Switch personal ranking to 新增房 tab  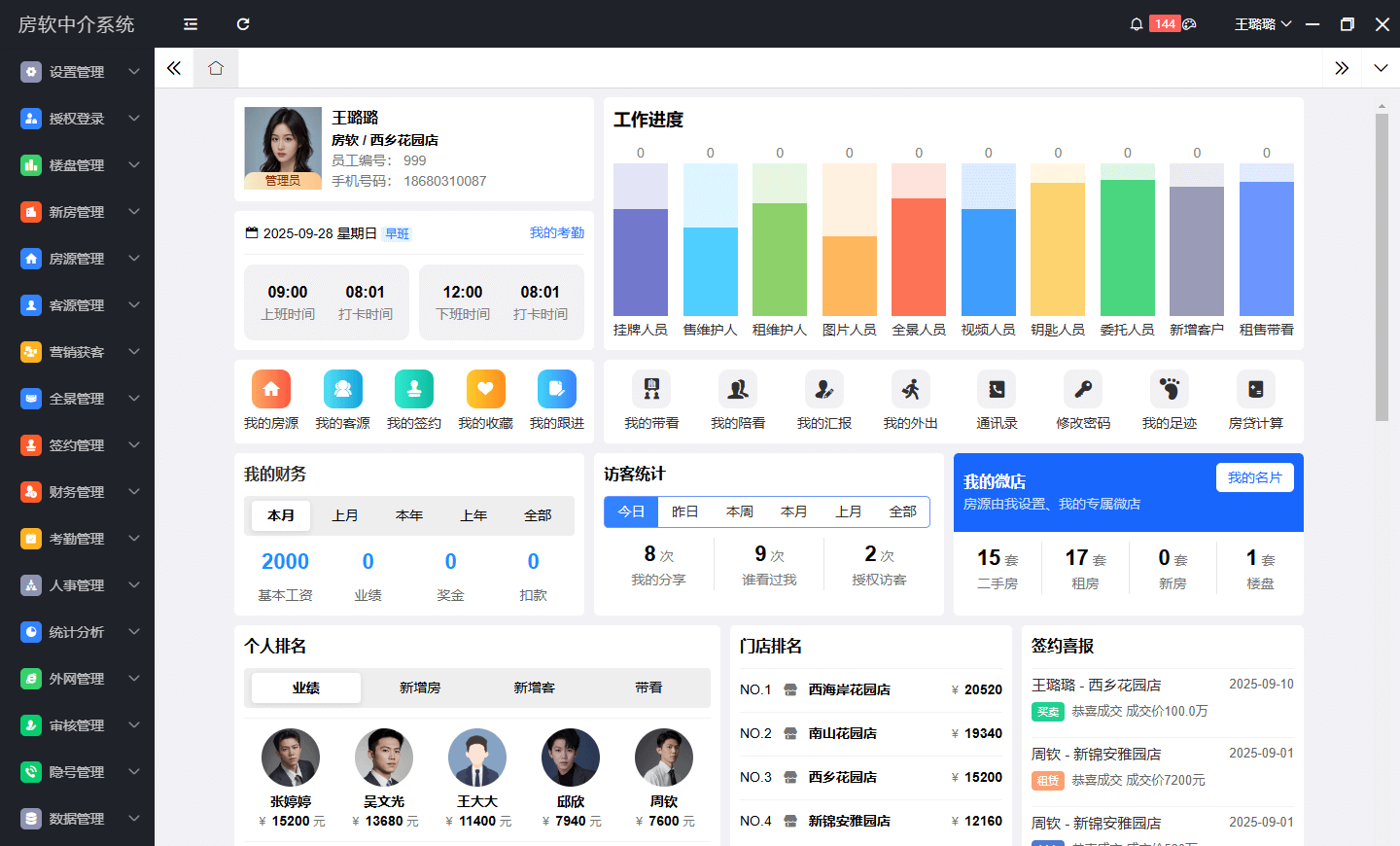(x=420, y=687)
